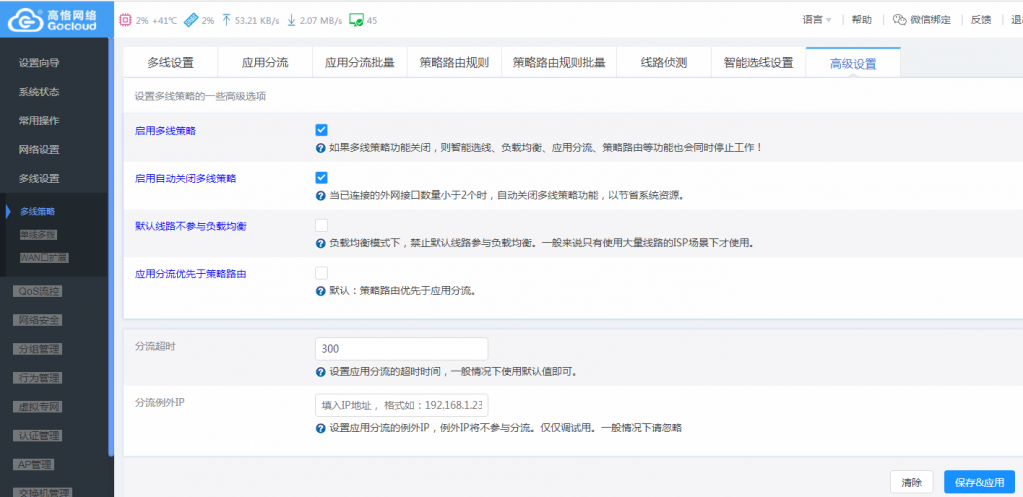The image size is (1023, 497).
Task: Disable the 启用多线策略 checkbox
Action: [x=321, y=130]
